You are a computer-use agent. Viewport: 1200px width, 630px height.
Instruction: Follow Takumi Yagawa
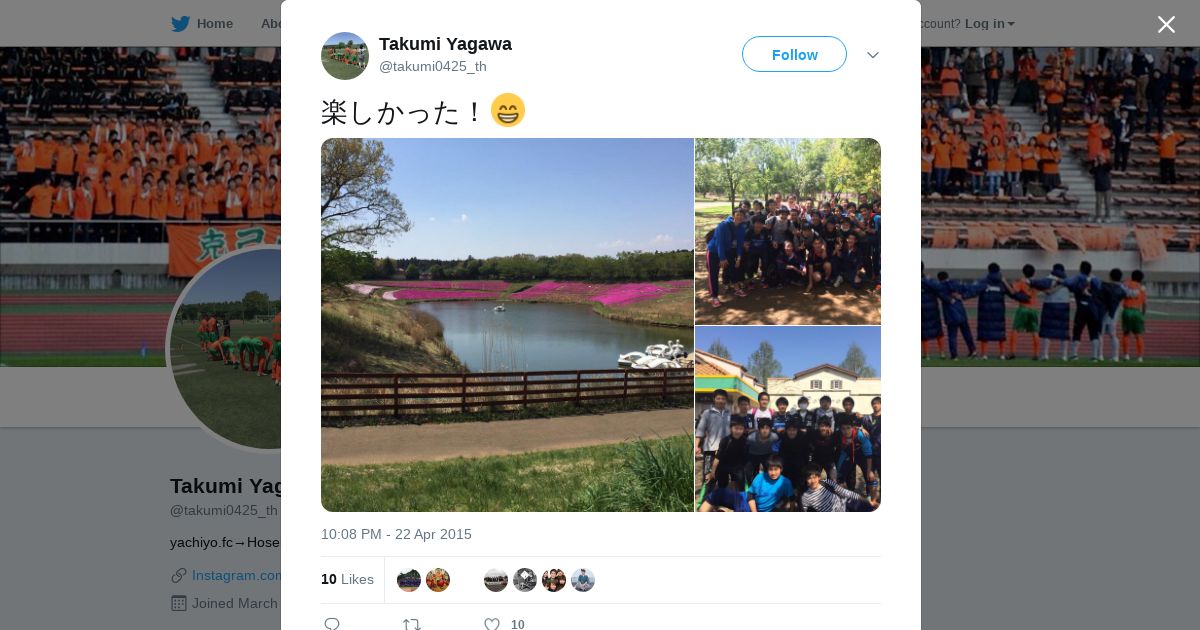point(794,54)
